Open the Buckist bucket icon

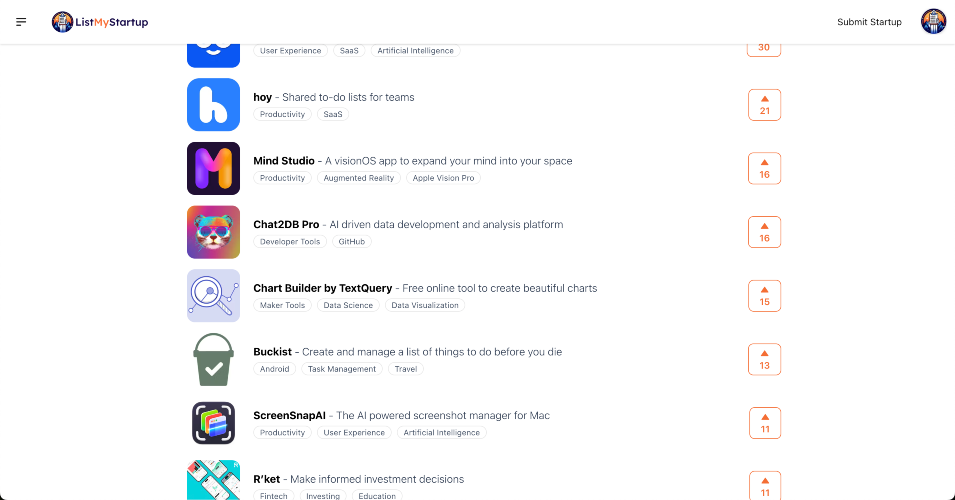click(x=213, y=359)
